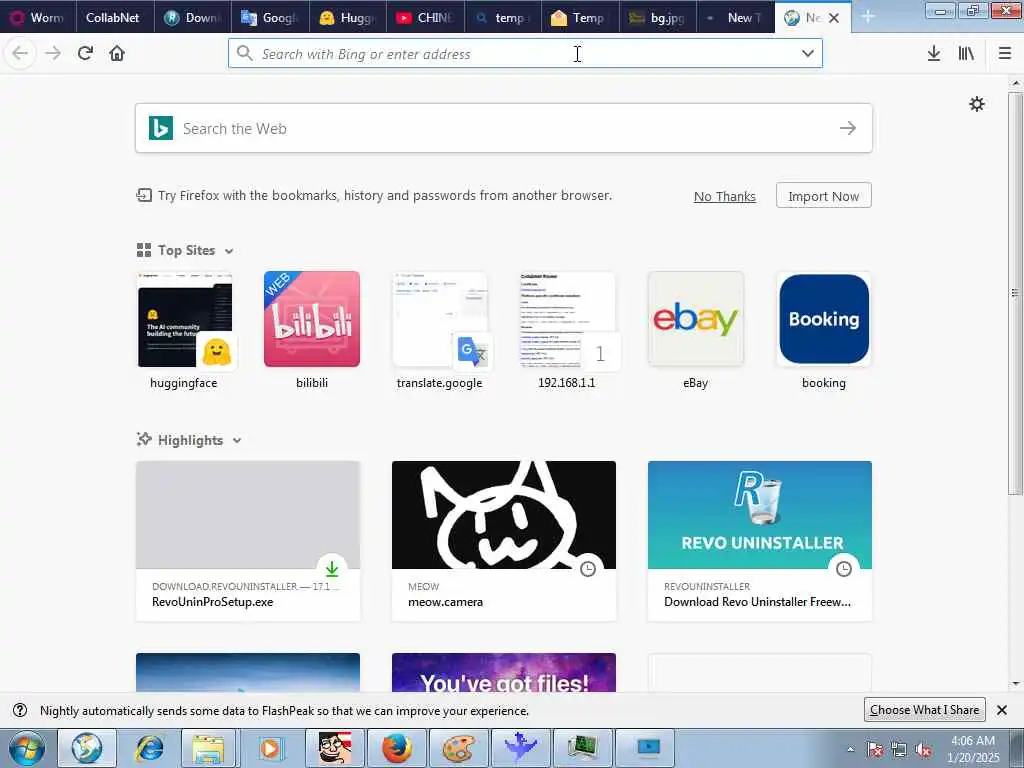Image resolution: width=1024 pixels, height=768 pixels.
Task: Switch to the bg.jpg tab
Action: pos(658,18)
